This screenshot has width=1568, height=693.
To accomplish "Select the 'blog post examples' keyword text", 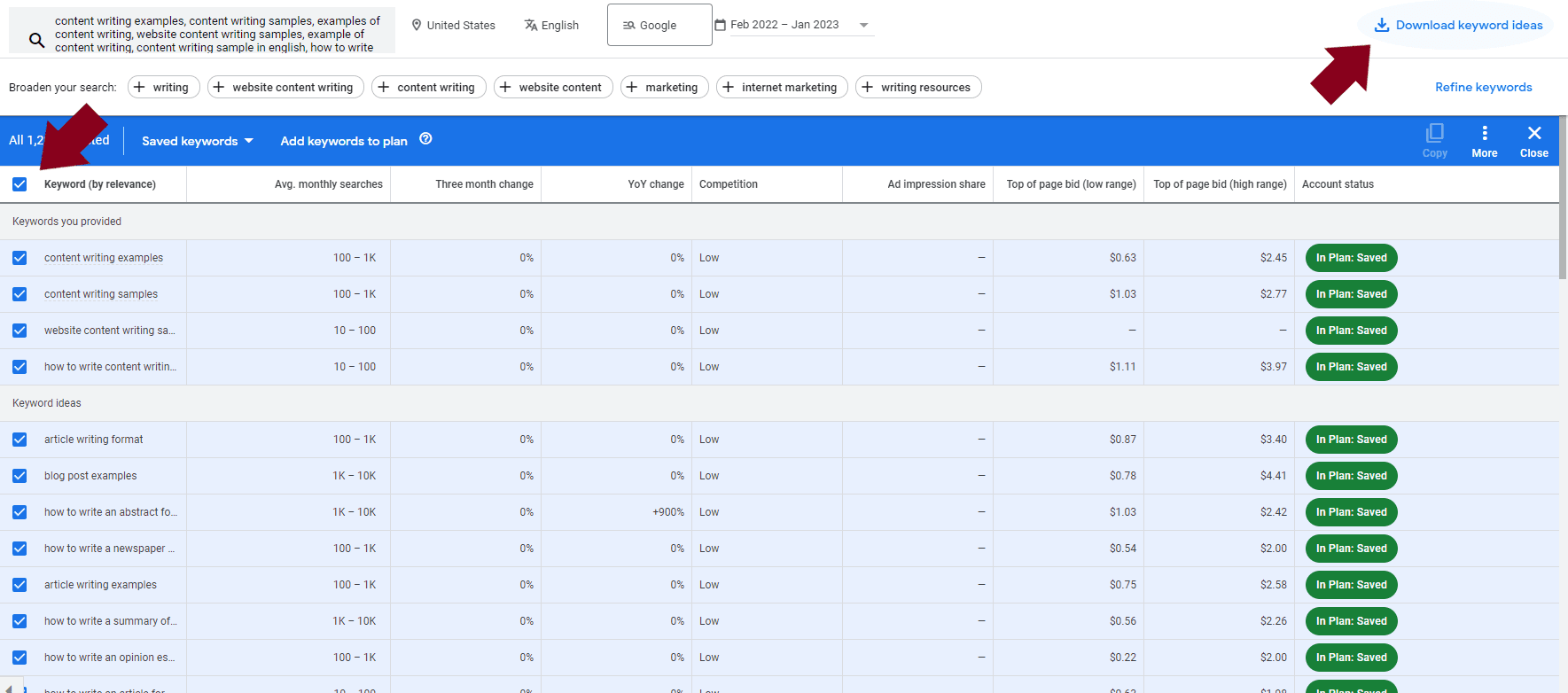I will (x=90, y=476).
